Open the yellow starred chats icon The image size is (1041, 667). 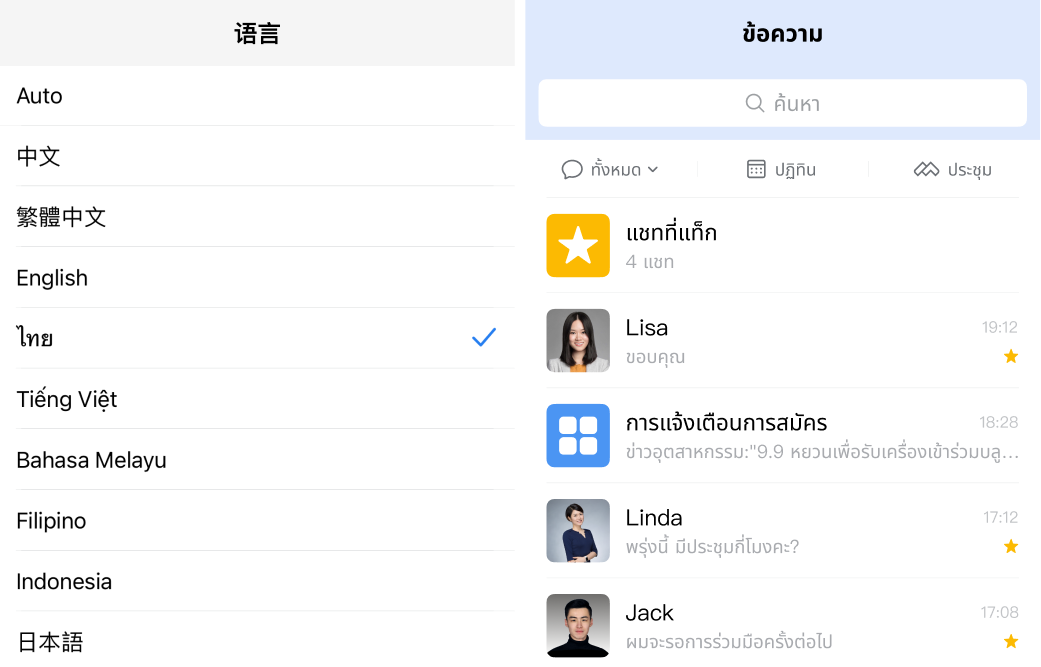pyautogui.click(x=578, y=245)
